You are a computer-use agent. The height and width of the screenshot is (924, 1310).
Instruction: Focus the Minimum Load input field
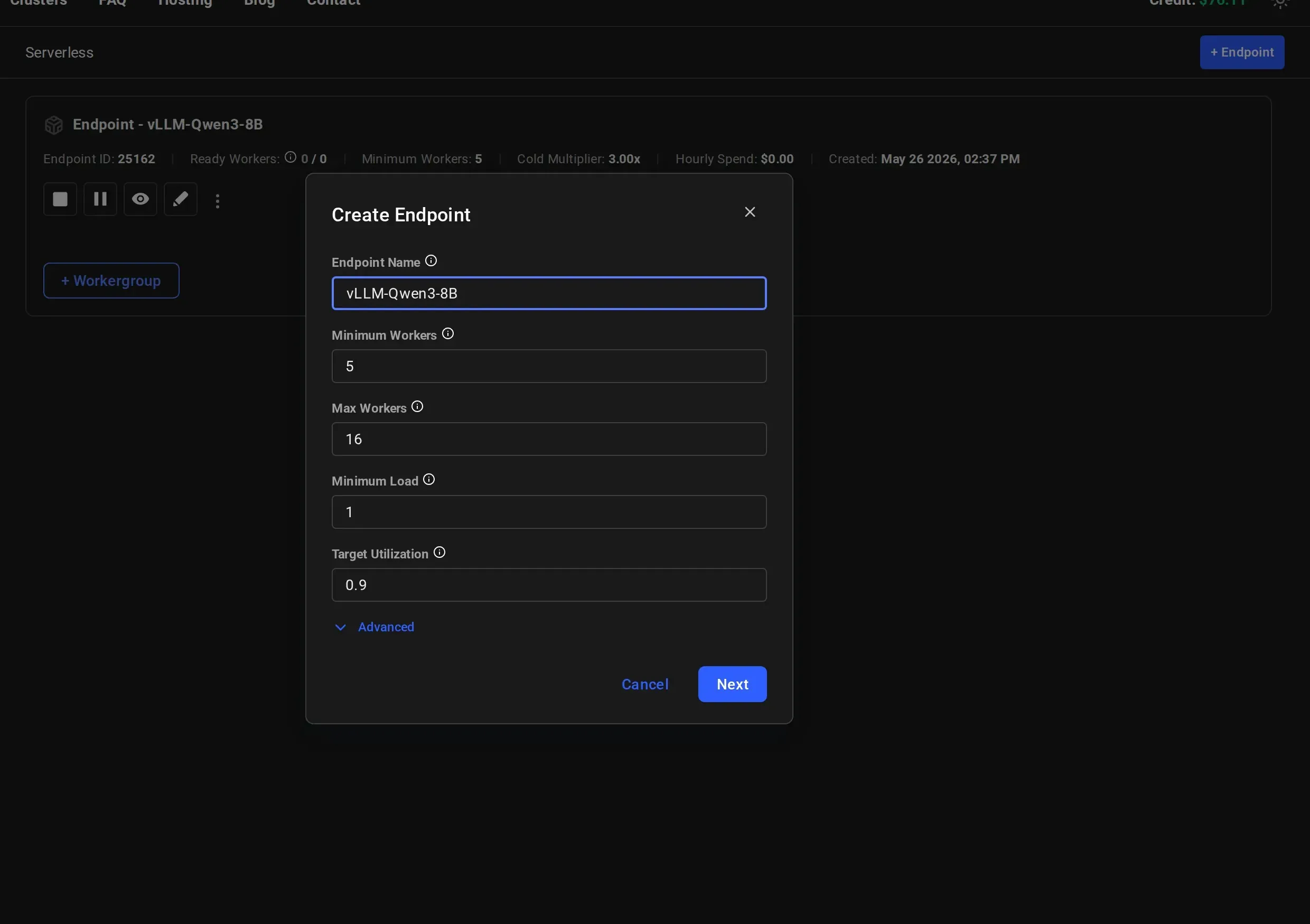tap(549, 512)
